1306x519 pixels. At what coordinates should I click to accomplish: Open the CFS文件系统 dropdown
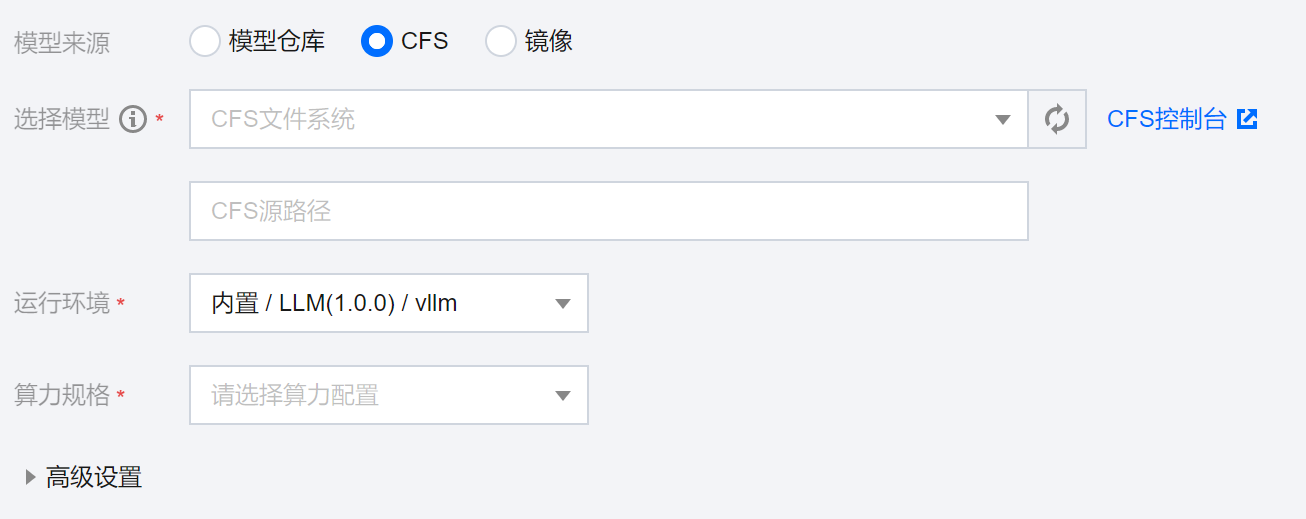(600, 120)
